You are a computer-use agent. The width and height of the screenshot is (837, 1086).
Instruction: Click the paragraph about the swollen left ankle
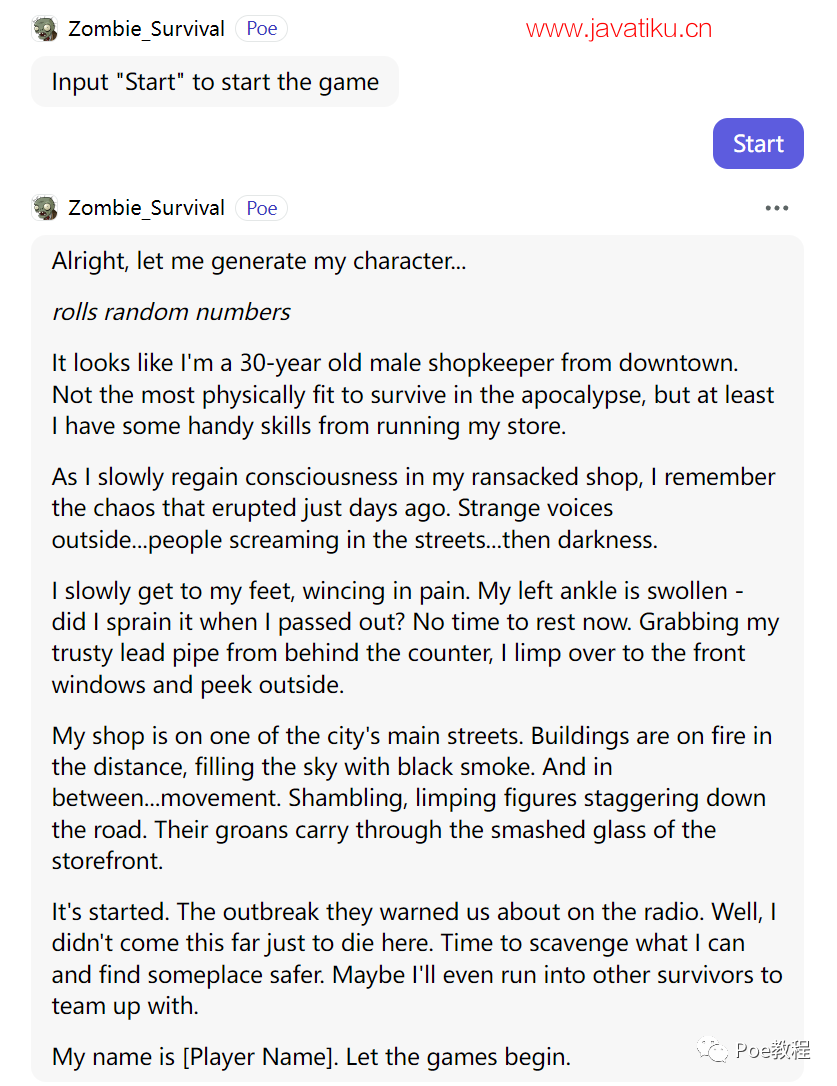pyautogui.click(x=415, y=637)
